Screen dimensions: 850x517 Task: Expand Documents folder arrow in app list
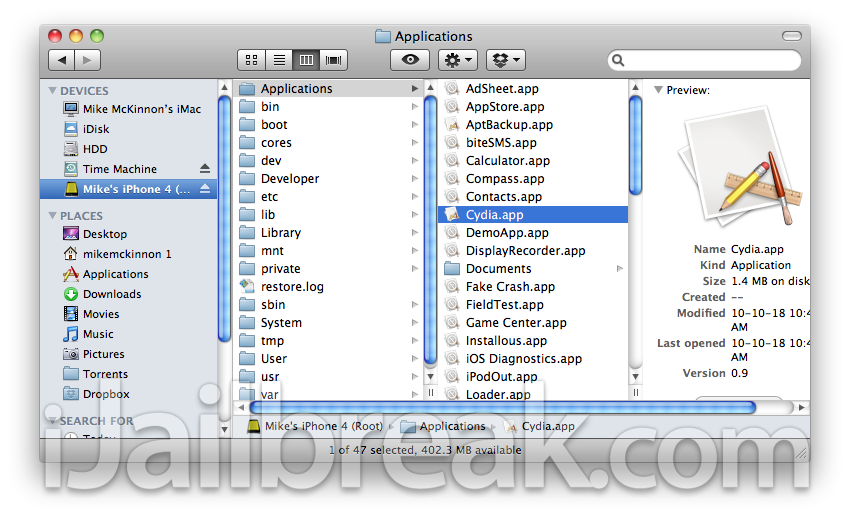(620, 269)
